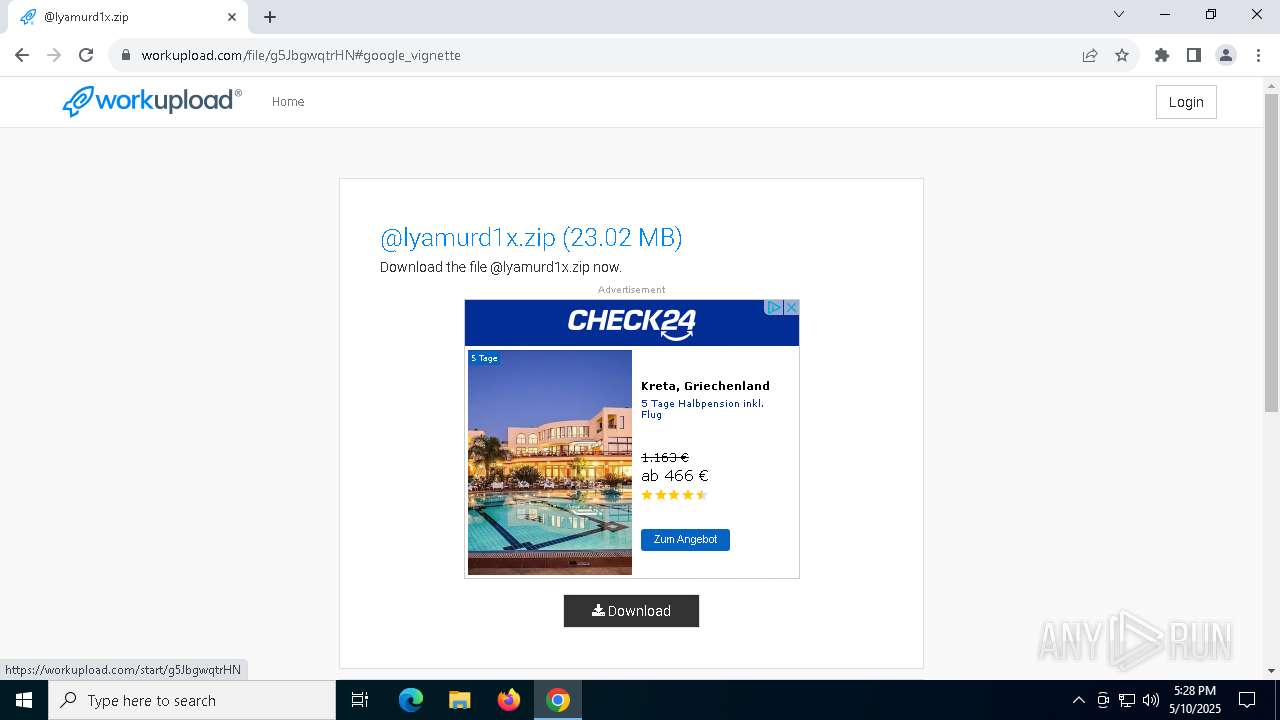Click the scrollbar down arrow
Viewport: 1280px width, 720px height.
click(1271, 671)
